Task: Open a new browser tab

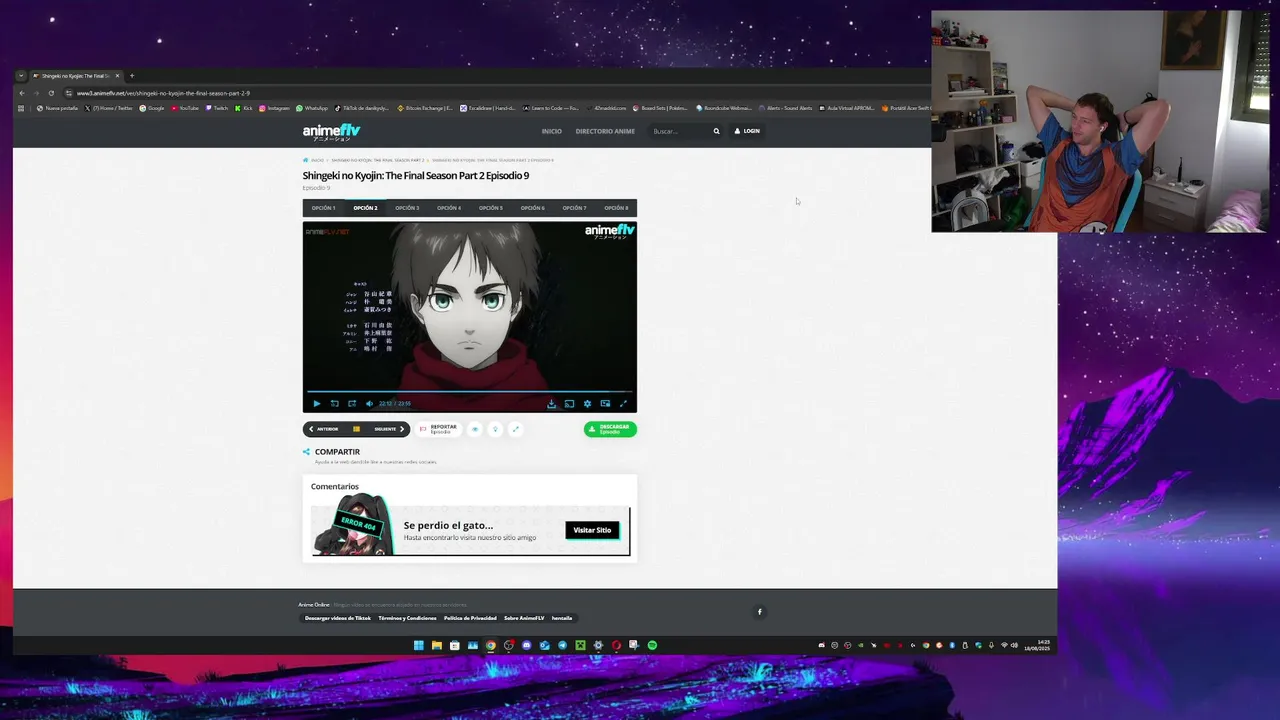Action: pyautogui.click(x=132, y=76)
